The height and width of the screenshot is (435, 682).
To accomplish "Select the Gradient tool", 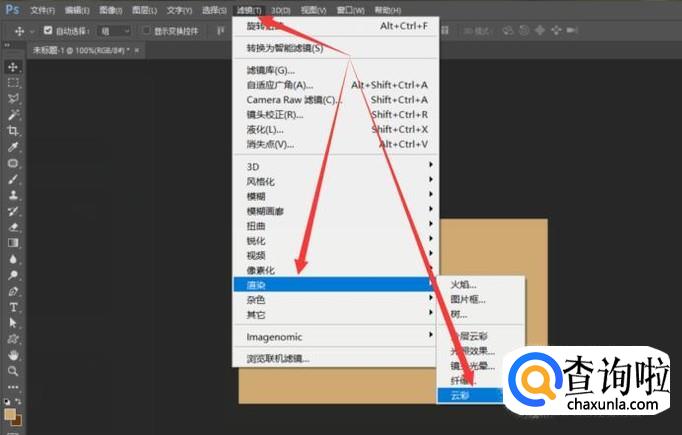I will click(x=13, y=243).
